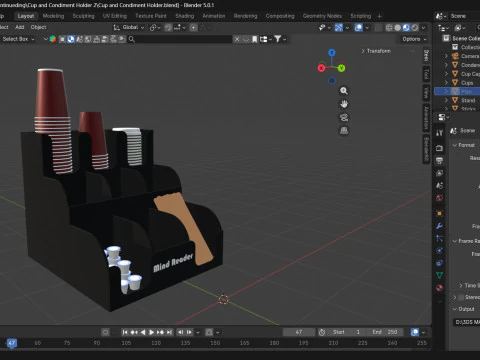The image size is (480, 360).
Task: Select the Cups object in outliner
Action: pyautogui.click(x=467, y=83)
